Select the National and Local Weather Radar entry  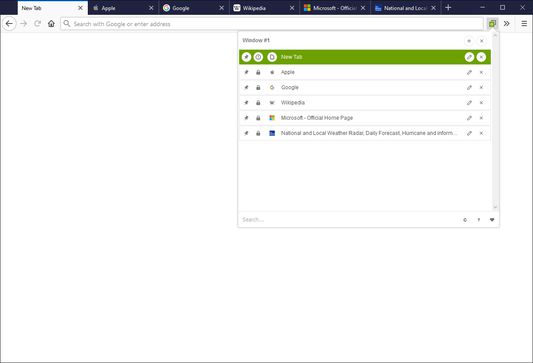[365, 133]
